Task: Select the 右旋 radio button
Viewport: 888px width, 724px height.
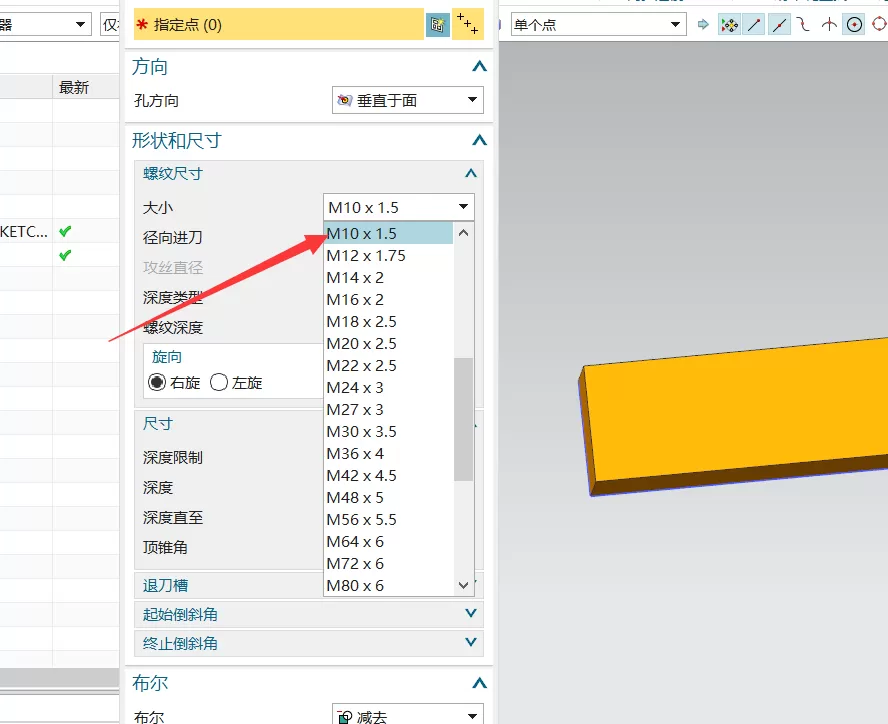Action: [157, 382]
